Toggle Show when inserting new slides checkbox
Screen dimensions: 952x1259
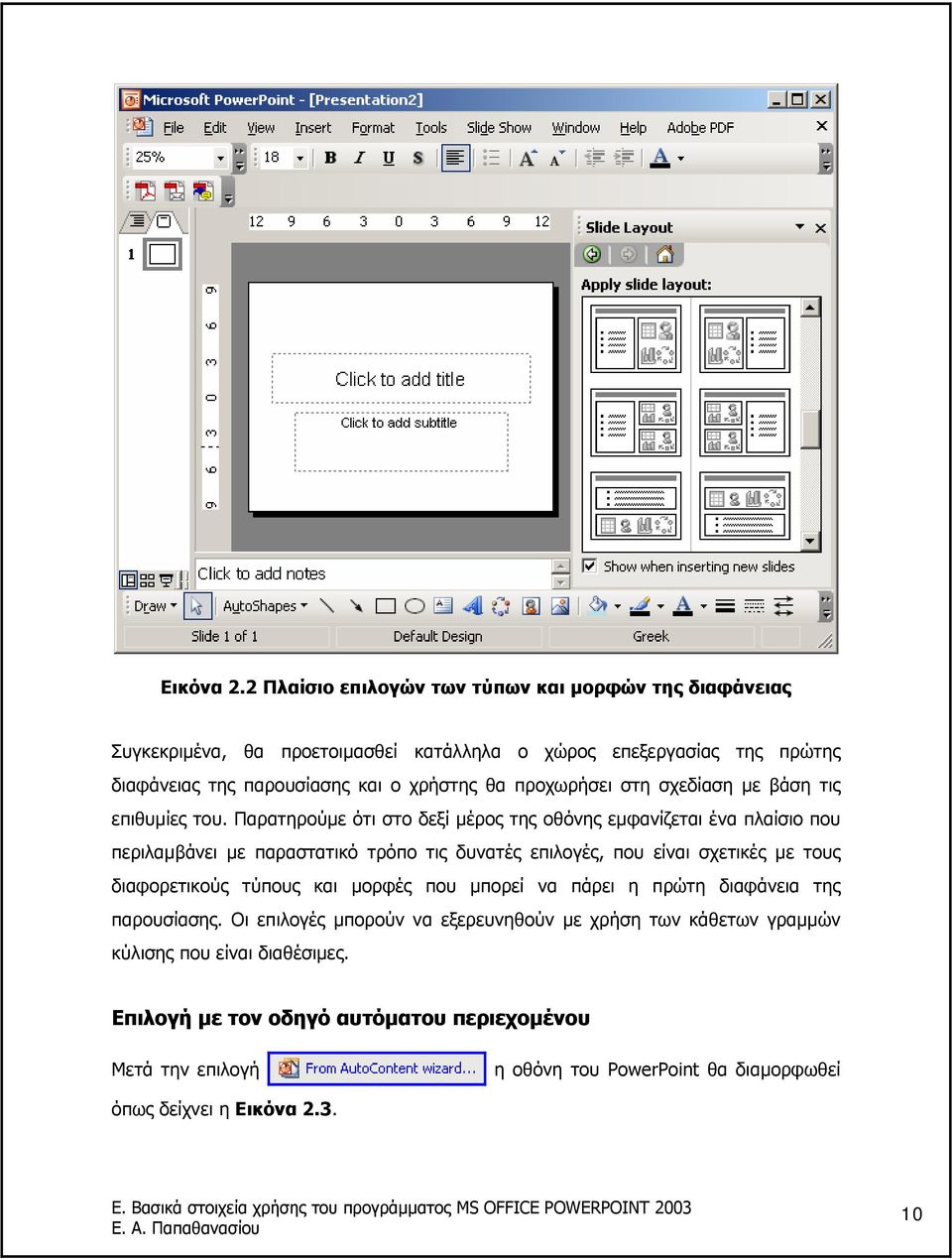pyautogui.click(x=590, y=567)
